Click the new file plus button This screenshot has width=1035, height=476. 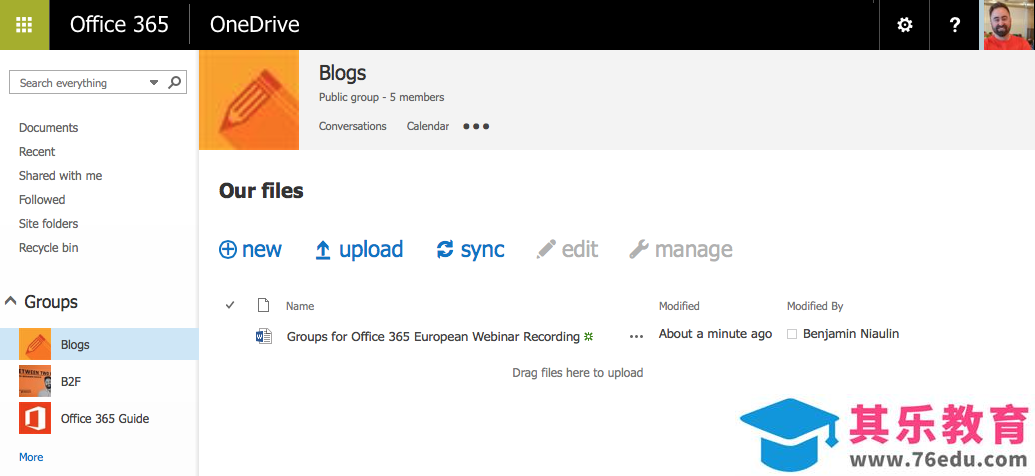[250, 249]
